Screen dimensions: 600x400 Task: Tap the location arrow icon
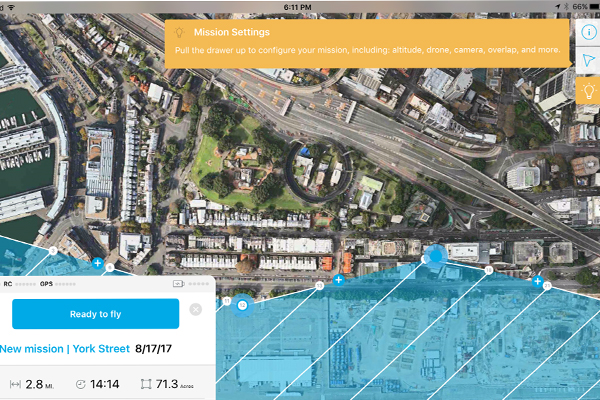point(589,60)
